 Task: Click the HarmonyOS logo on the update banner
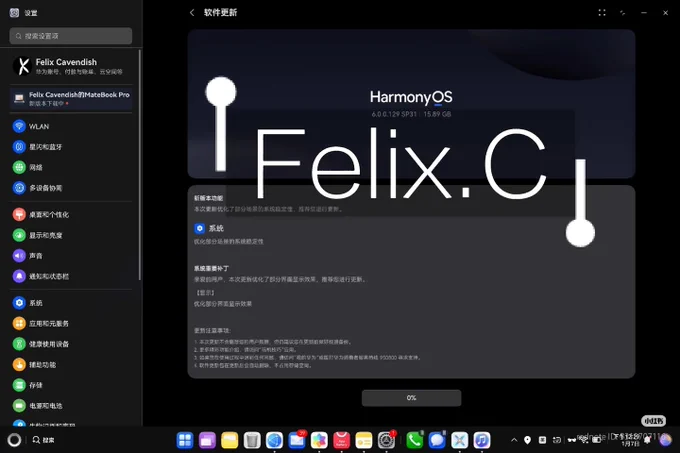click(411, 97)
